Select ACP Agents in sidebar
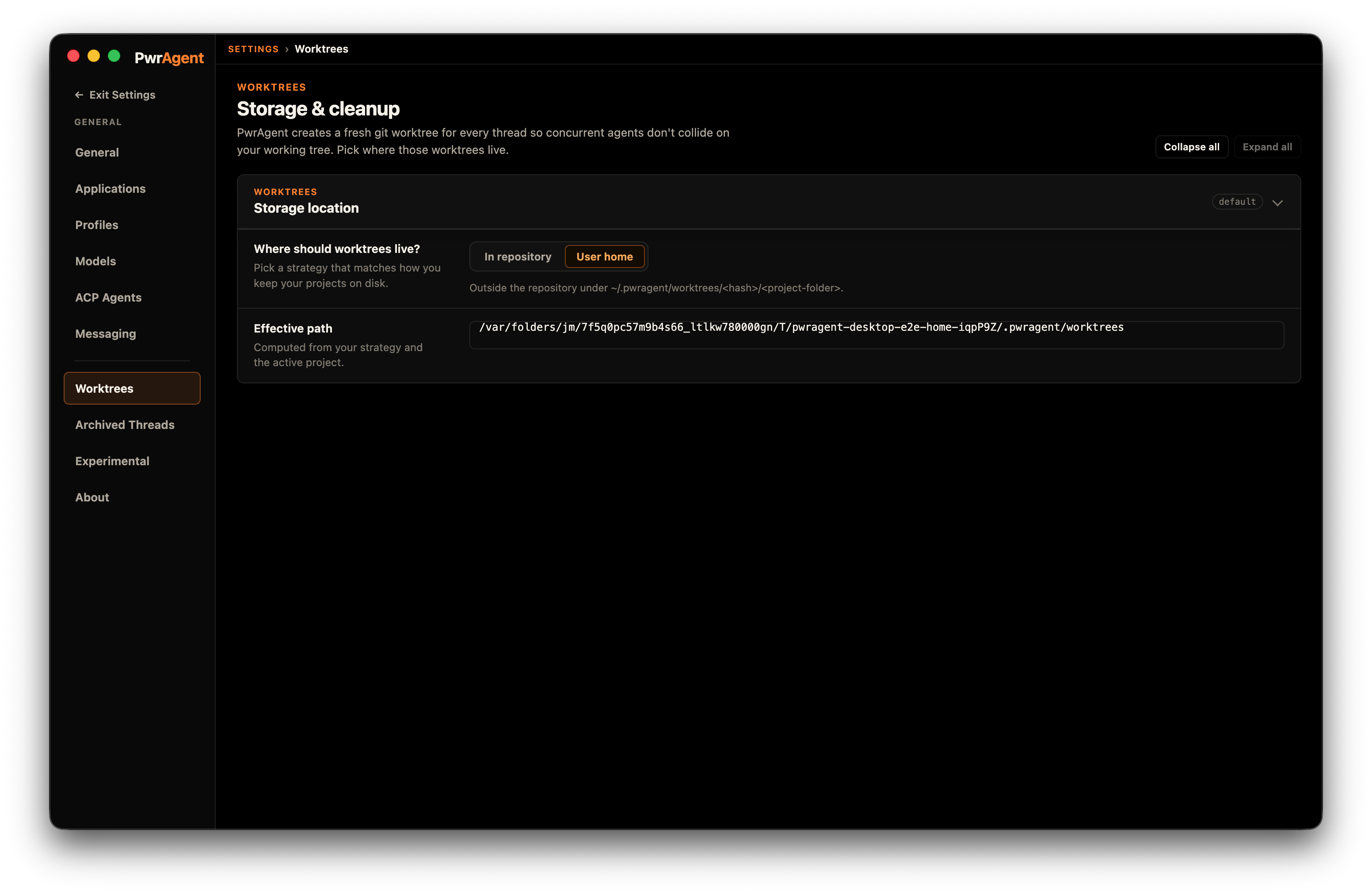The height and width of the screenshot is (895, 1372). (x=132, y=298)
